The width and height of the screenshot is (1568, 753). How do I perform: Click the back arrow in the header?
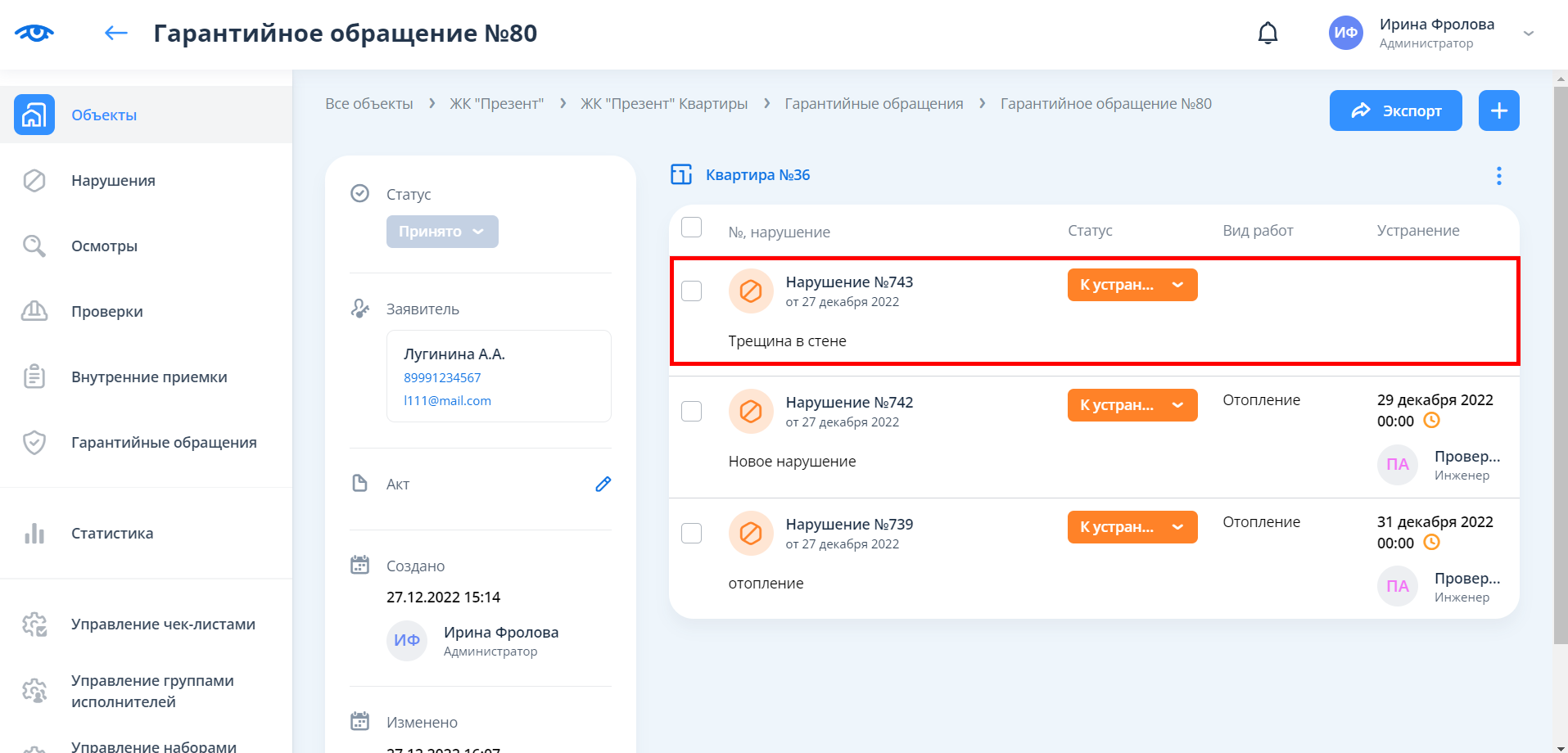[116, 33]
